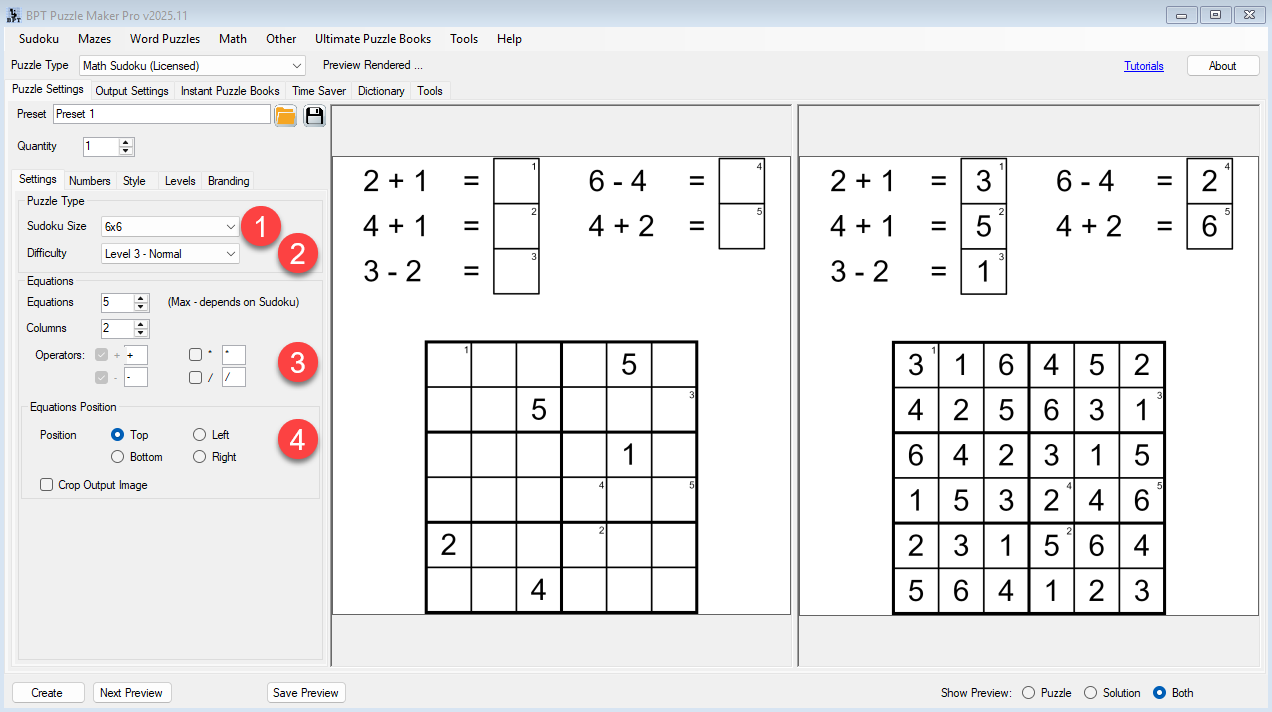Open a saved preset via folder icon
Screen dimensions: 1272x712
(x=285, y=115)
